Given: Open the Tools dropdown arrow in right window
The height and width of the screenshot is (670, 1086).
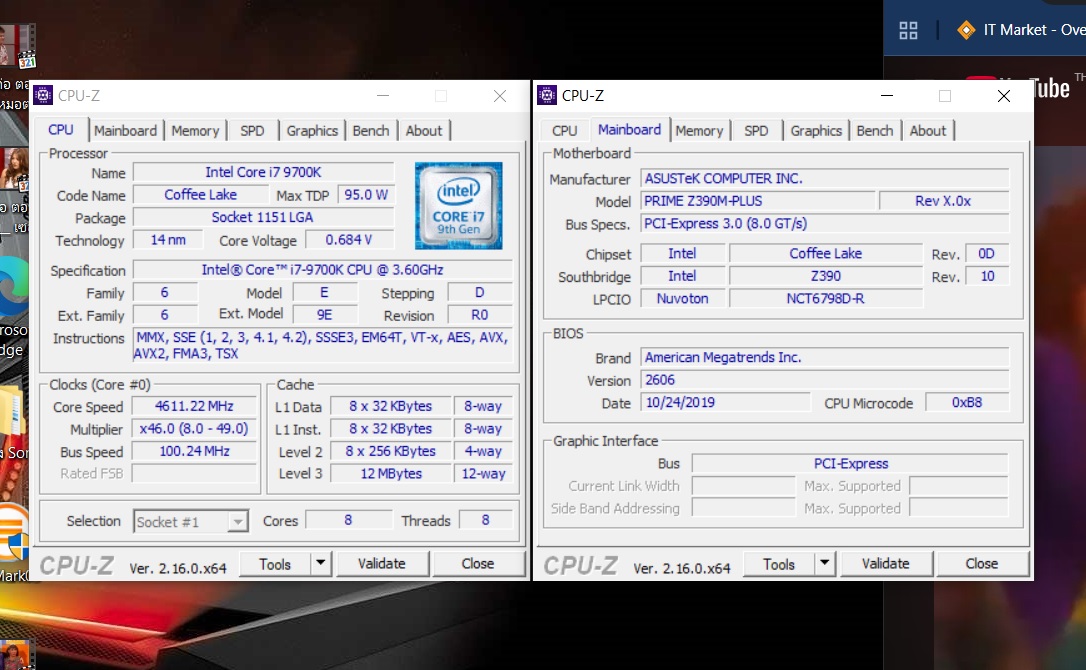Looking at the screenshot, I should tap(824, 564).
